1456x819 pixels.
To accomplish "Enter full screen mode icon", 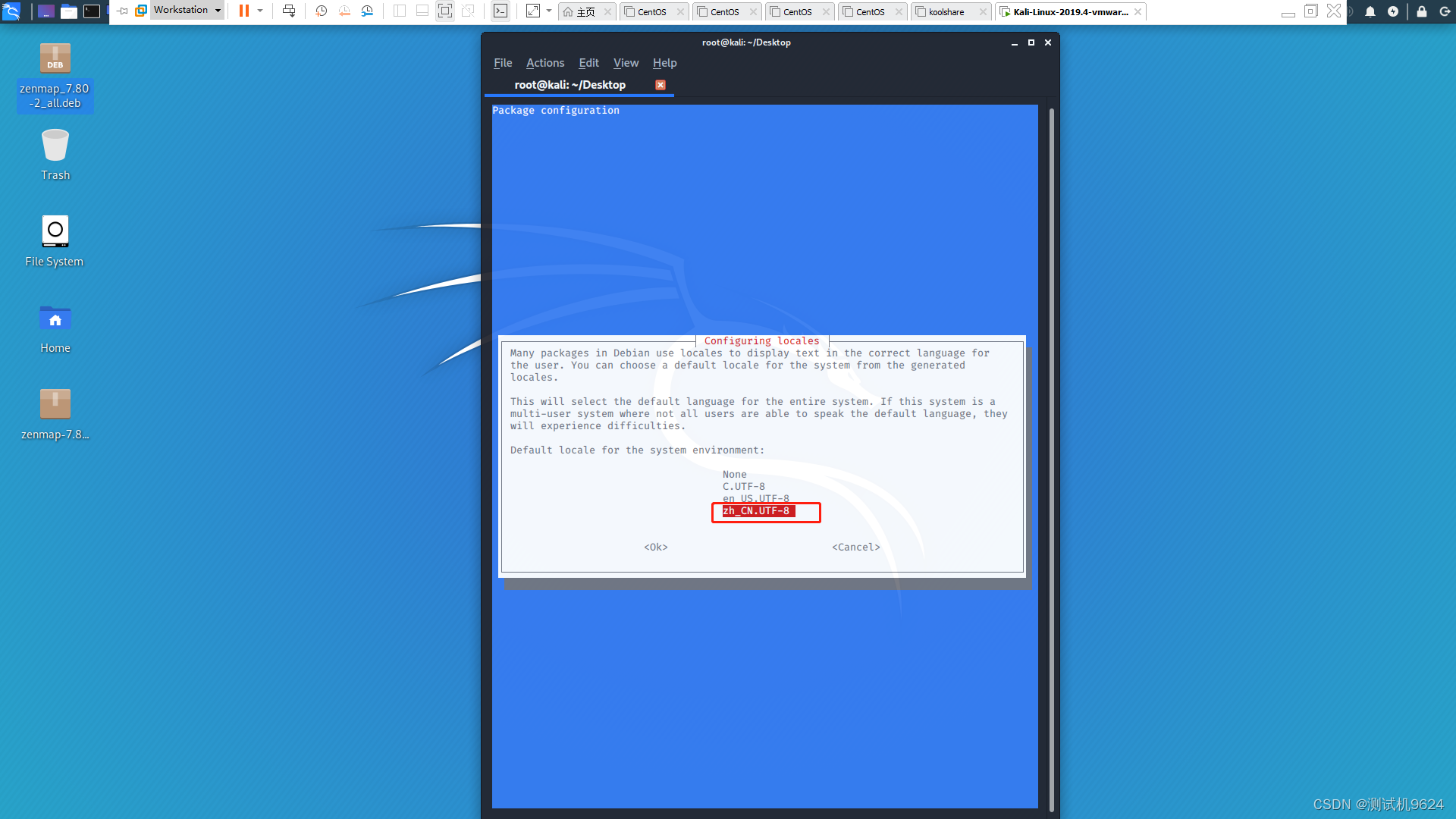I will point(445,11).
